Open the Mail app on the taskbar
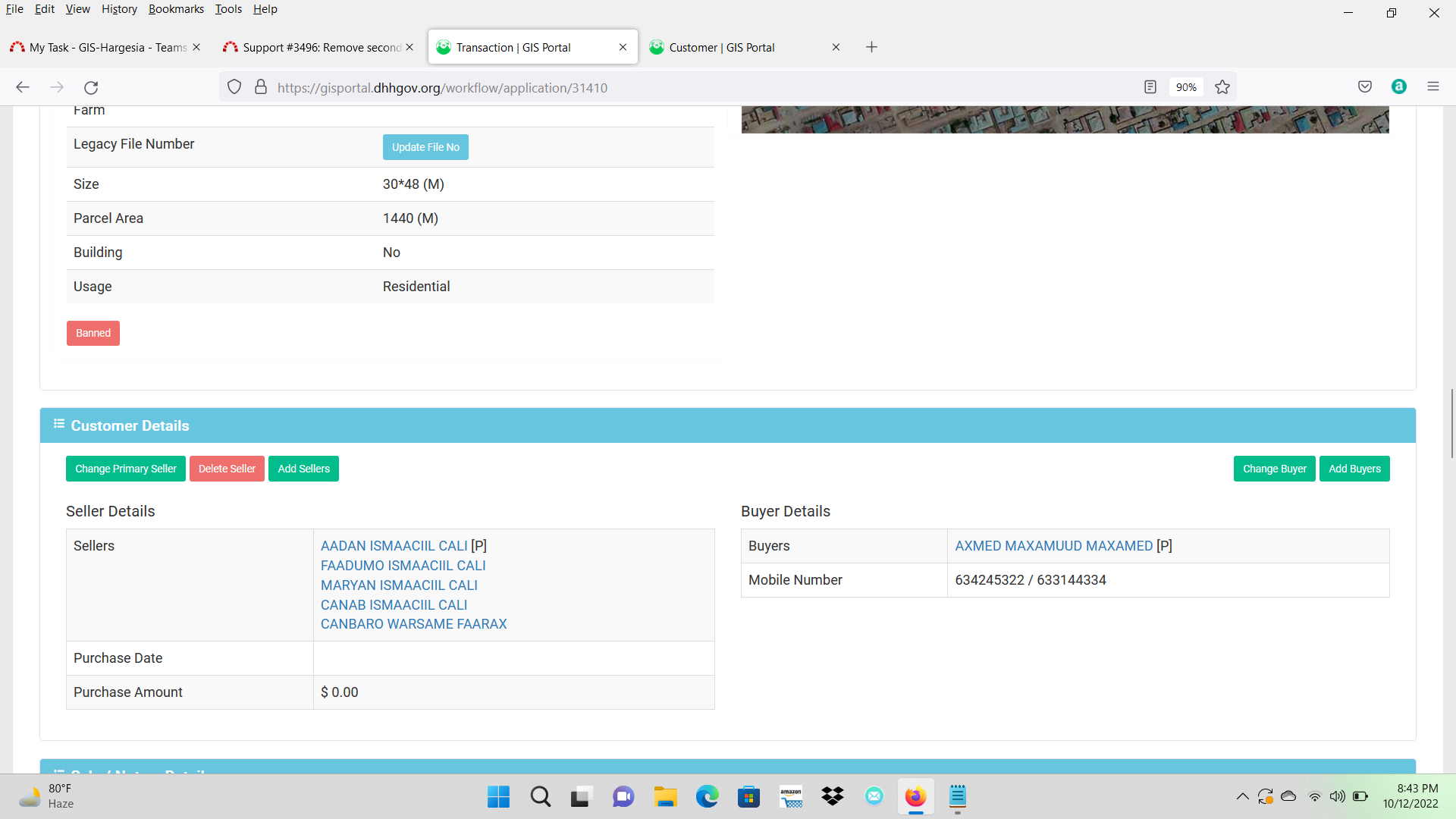Image resolution: width=1456 pixels, height=819 pixels. pos(874,796)
